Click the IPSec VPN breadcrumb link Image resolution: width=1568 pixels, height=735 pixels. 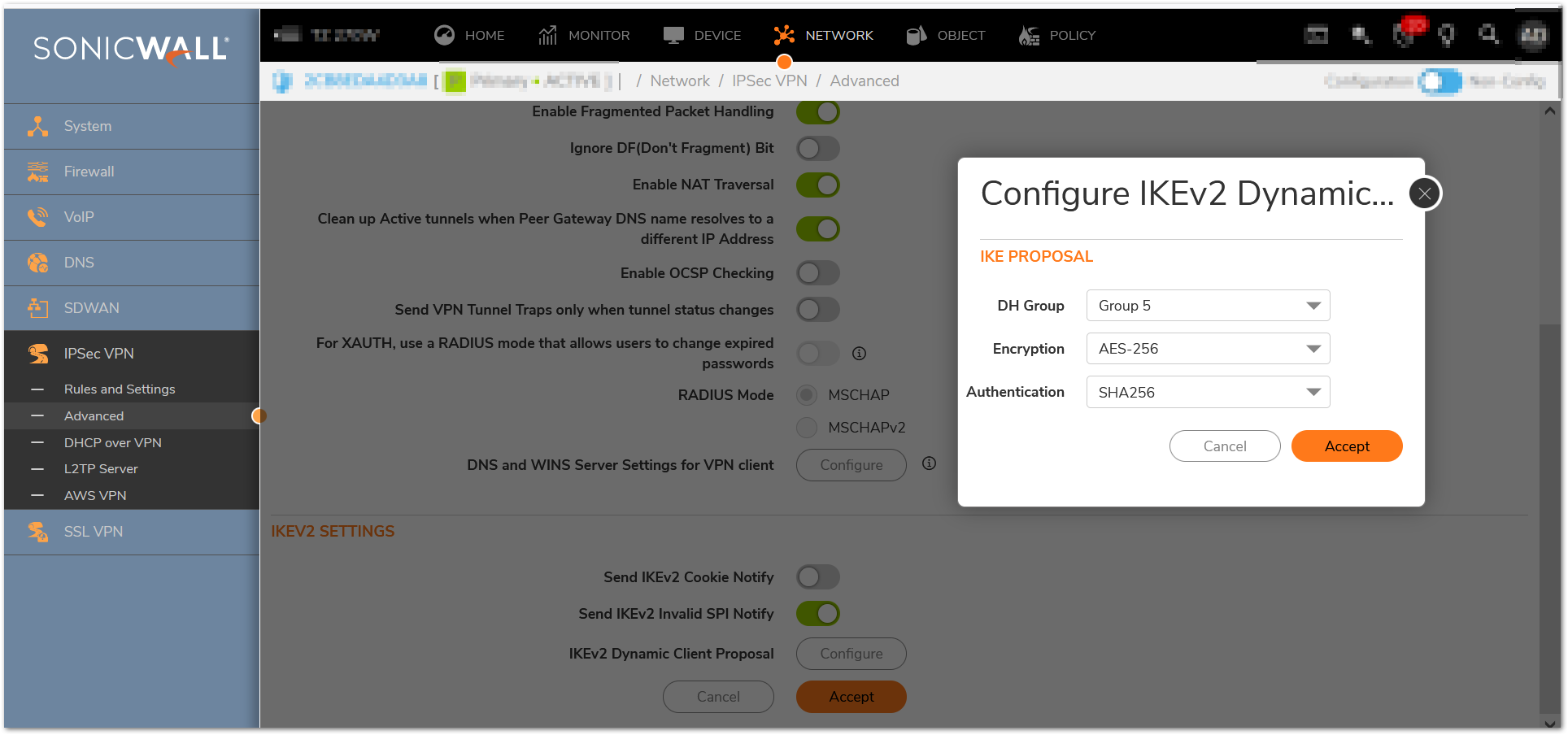click(x=769, y=81)
